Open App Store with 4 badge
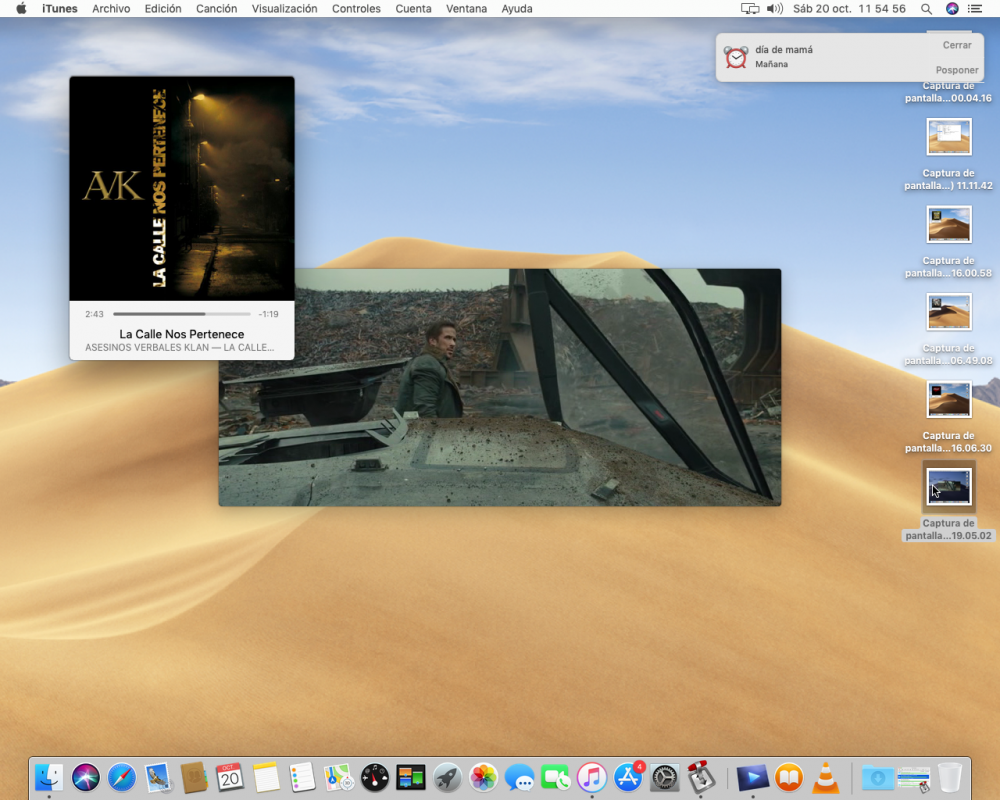Screen dimensions: 1000x800 pos(628,778)
